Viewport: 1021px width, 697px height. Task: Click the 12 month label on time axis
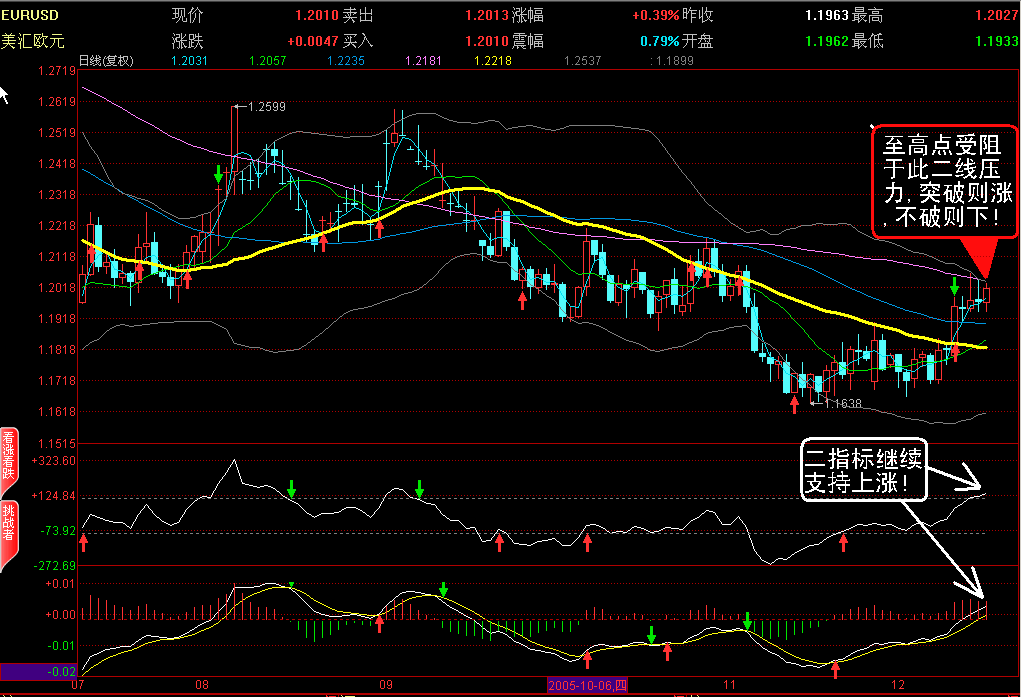[898, 685]
